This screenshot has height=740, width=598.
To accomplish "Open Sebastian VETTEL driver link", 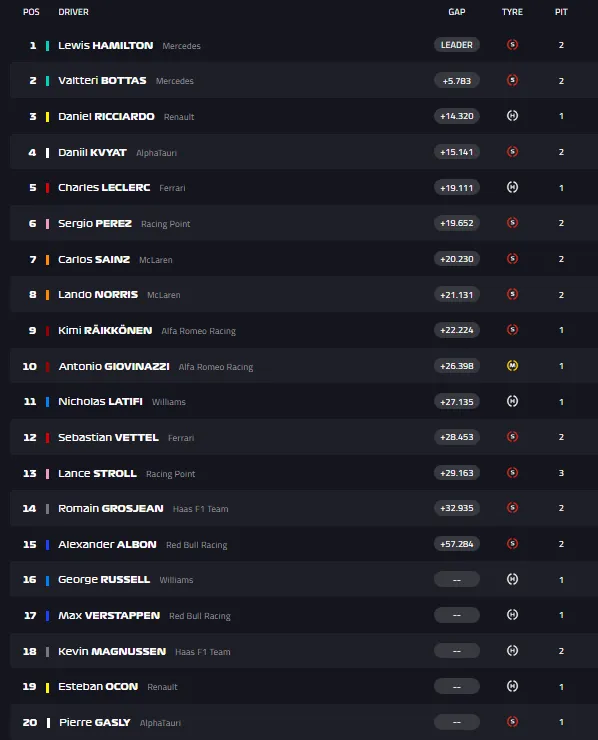I will coord(108,437).
